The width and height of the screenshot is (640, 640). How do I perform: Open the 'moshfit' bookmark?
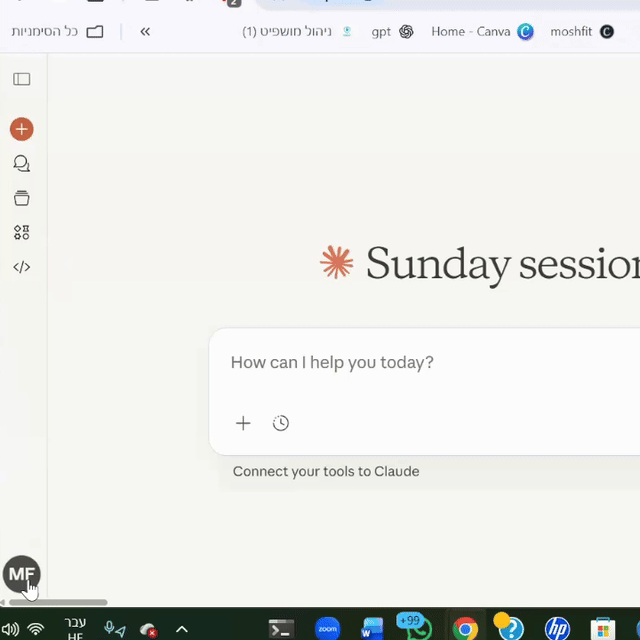581,32
